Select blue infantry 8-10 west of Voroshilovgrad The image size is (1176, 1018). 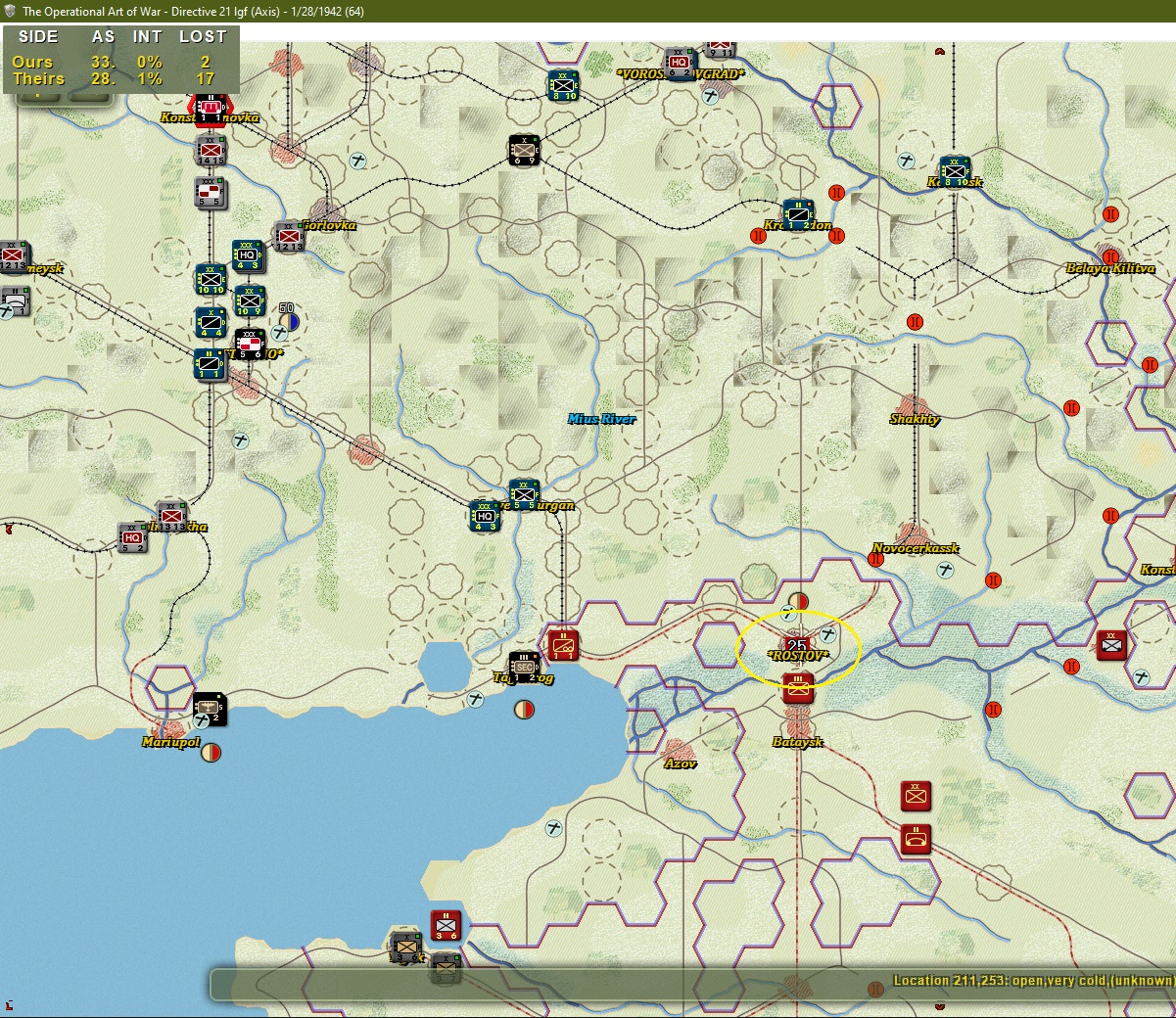563,86
